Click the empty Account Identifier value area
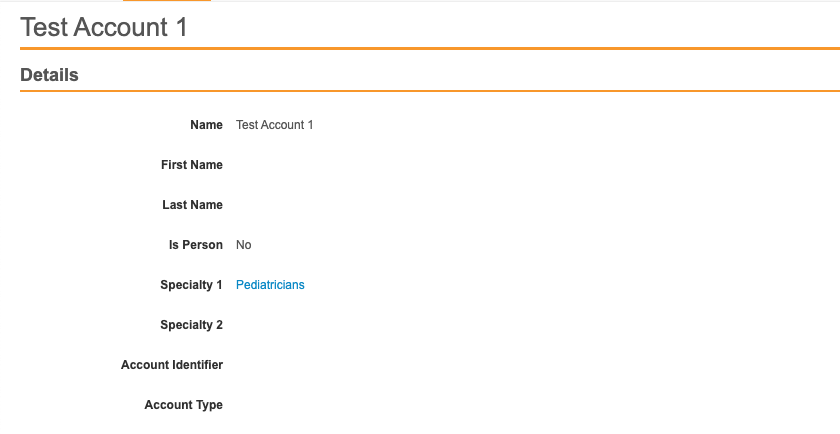This screenshot has height=434, width=840. tap(300, 365)
